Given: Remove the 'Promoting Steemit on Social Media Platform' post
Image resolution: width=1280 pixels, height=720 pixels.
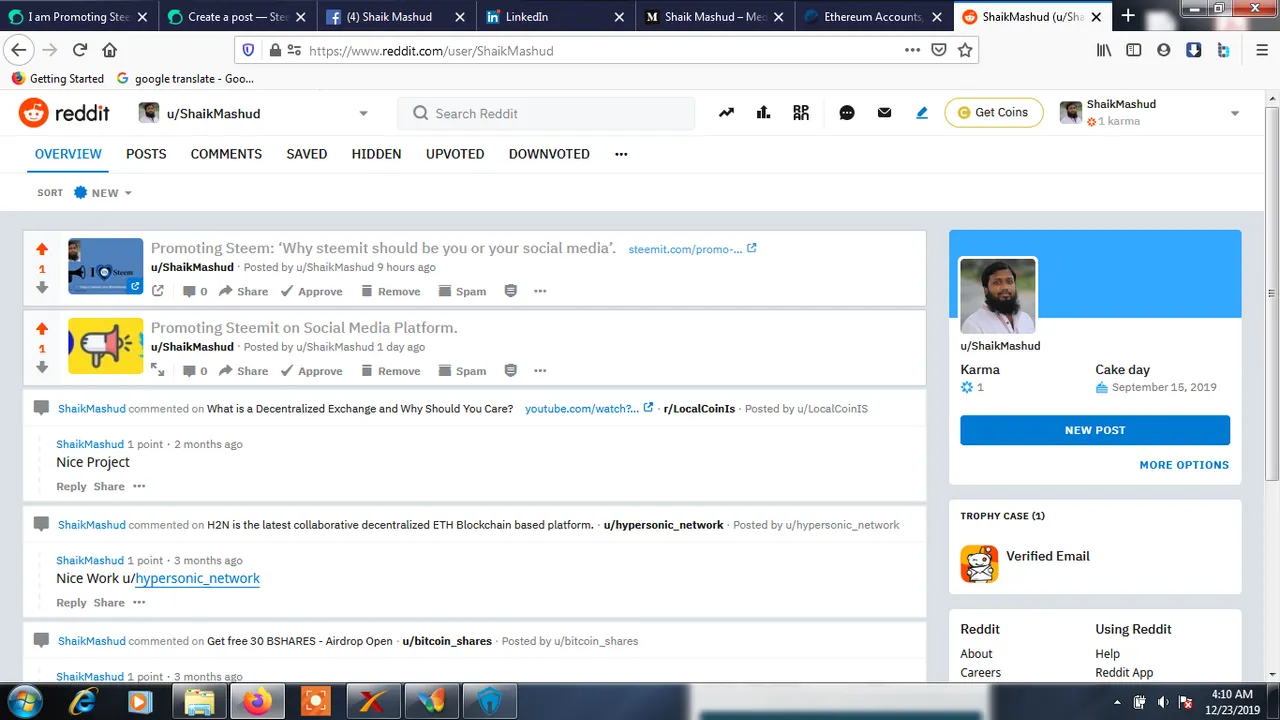Looking at the screenshot, I should coord(390,370).
